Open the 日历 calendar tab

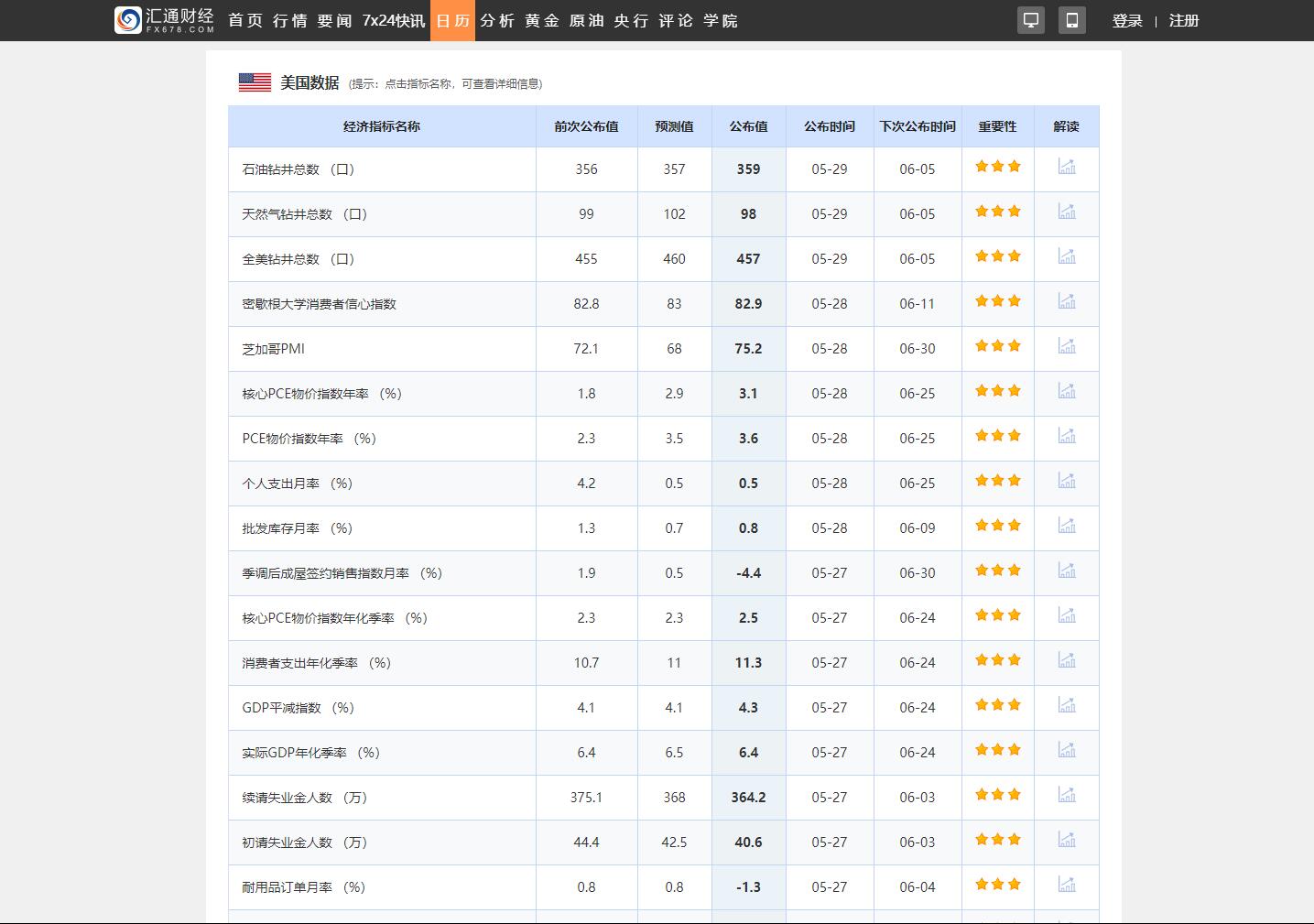coord(453,20)
